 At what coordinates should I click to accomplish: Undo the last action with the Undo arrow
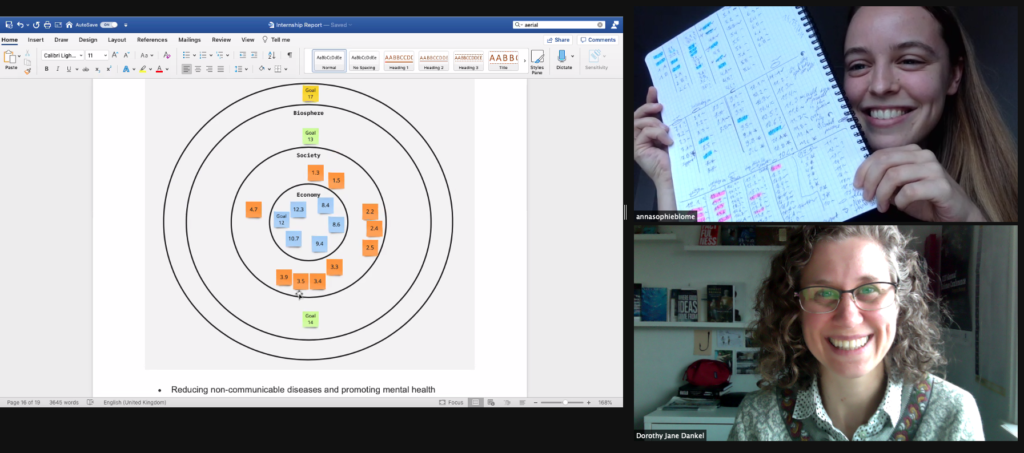[20, 25]
